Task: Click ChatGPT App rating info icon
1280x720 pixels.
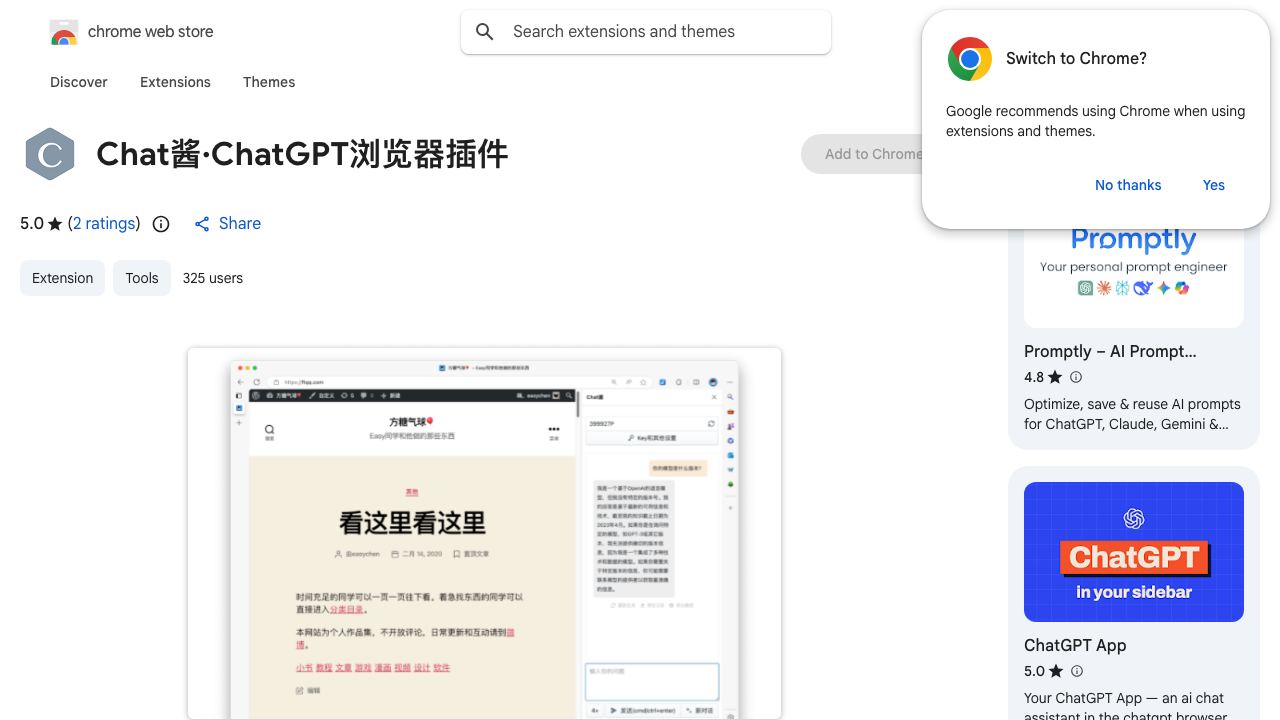Action: coord(1076,671)
